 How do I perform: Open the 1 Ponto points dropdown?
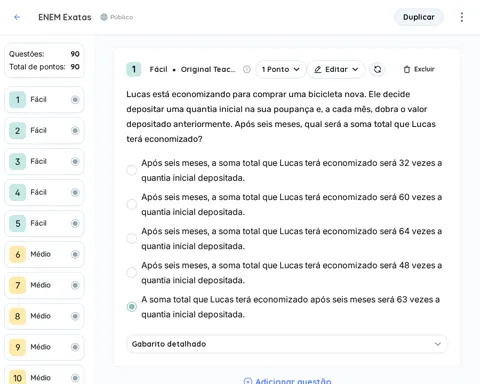point(280,69)
